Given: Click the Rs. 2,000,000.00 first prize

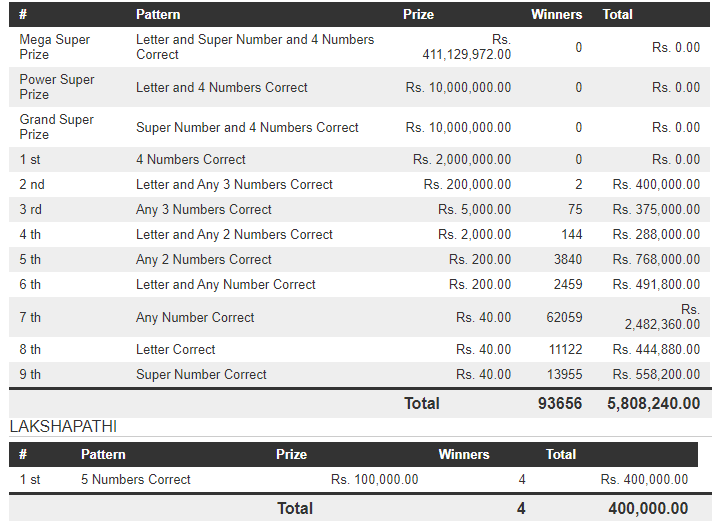Looking at the screenshot, I should pos(462,159).
